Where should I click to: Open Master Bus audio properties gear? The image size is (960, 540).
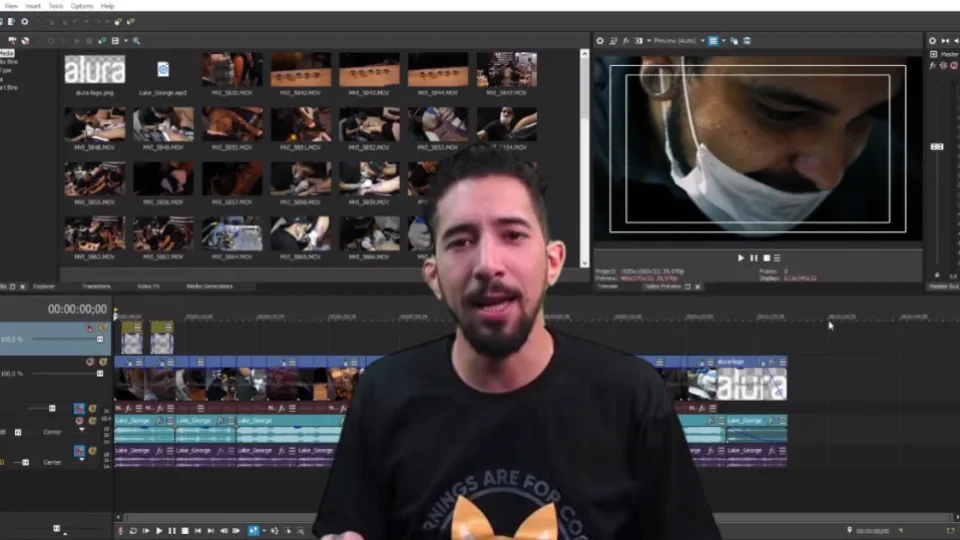point(932,41)
